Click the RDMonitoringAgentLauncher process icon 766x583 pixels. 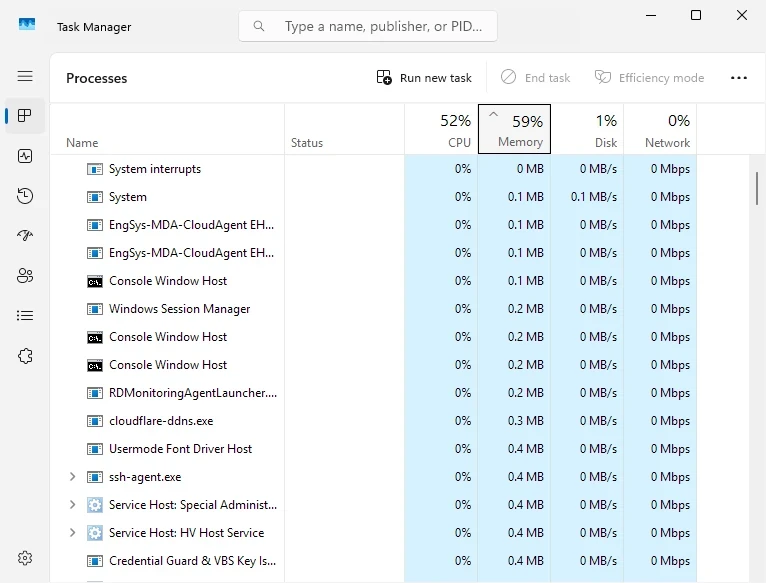95,393
